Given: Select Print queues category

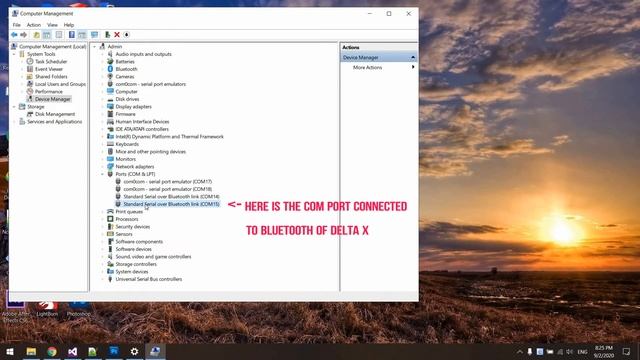Looking at the screenshot, I should [x=129, y=211].
